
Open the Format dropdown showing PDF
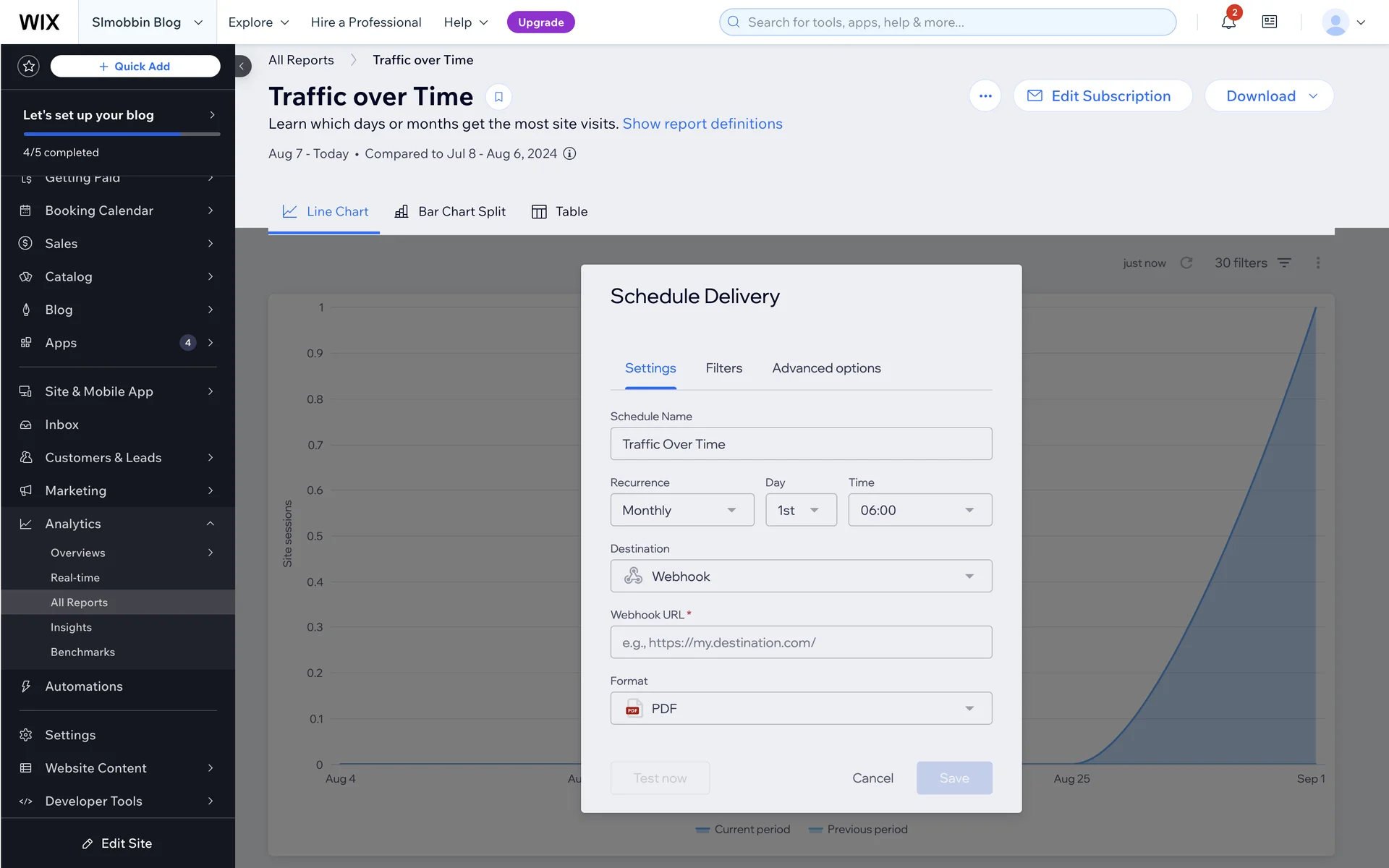[801, 709]
